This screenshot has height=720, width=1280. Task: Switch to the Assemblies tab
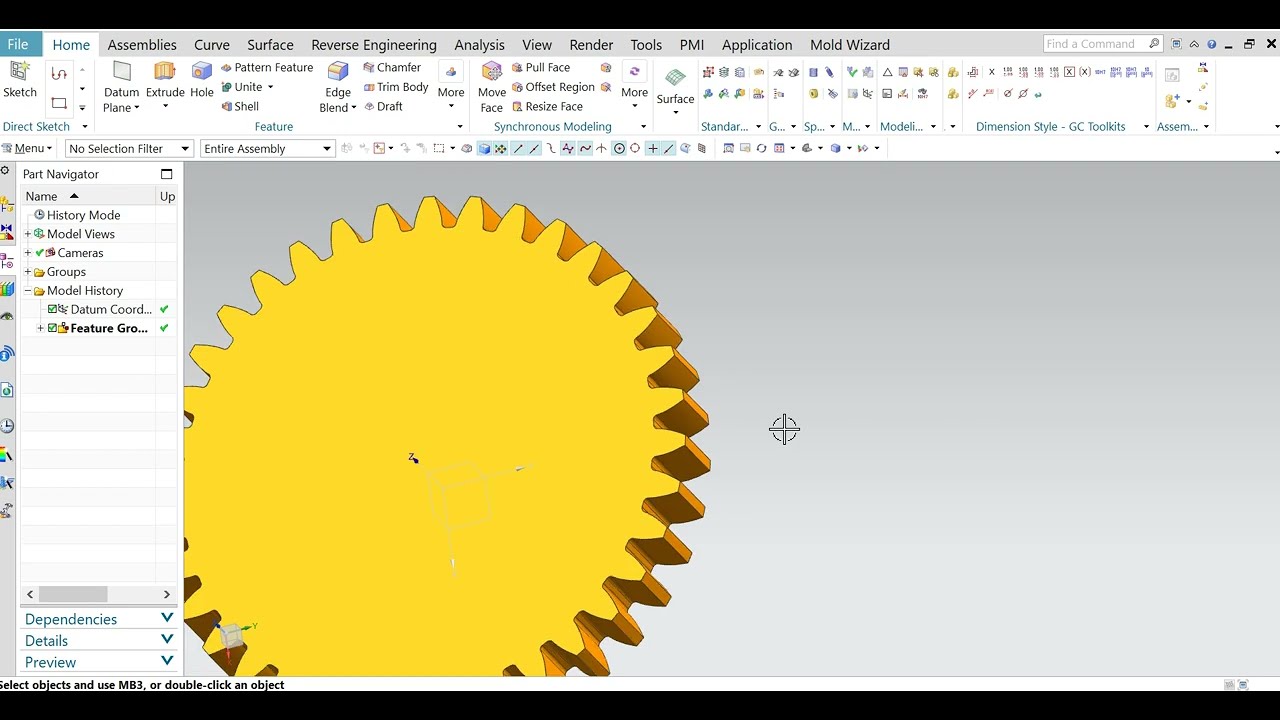coord(142,45)
